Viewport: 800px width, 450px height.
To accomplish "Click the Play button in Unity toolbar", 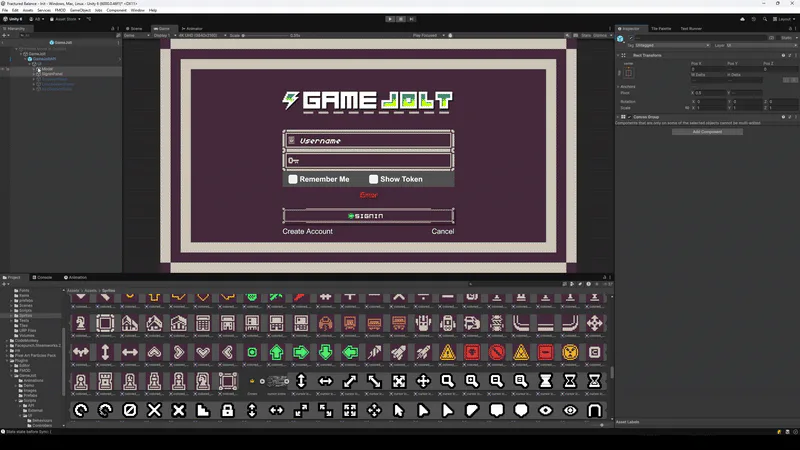I will (x=390, y=19).
